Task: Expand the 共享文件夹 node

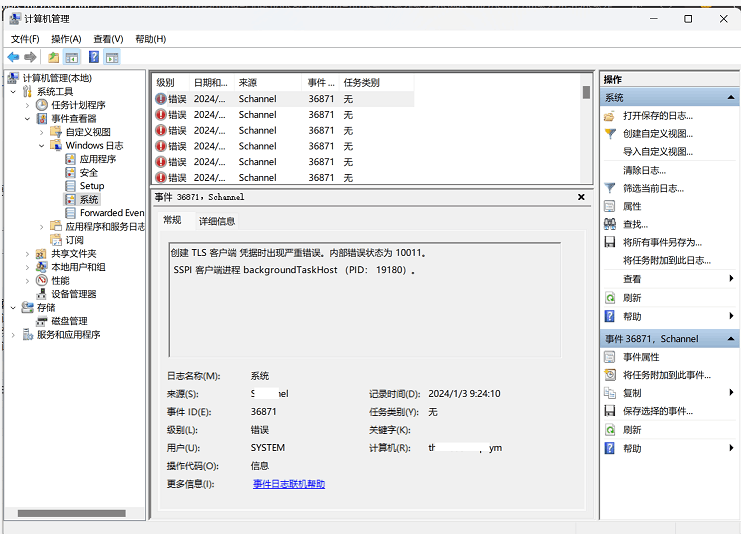Action: point(27,254)
